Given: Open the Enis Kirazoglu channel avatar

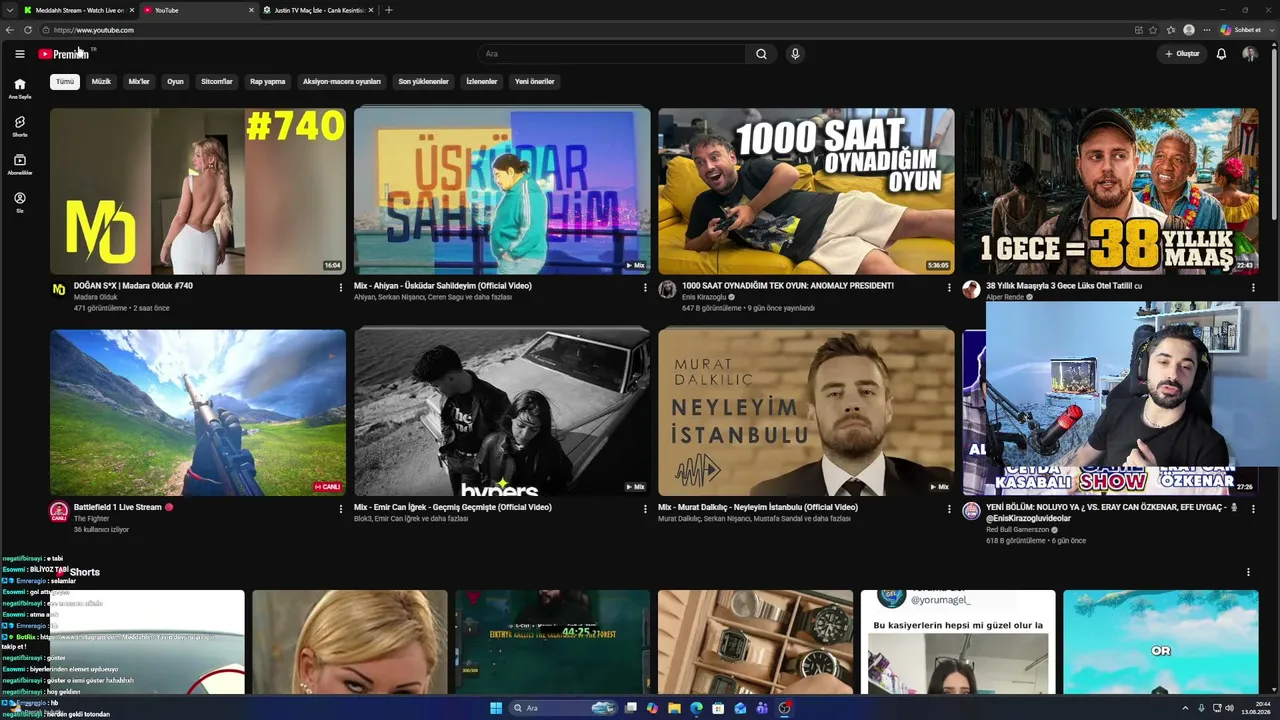Looking at the screenshot, I should (x=667, y=290).
